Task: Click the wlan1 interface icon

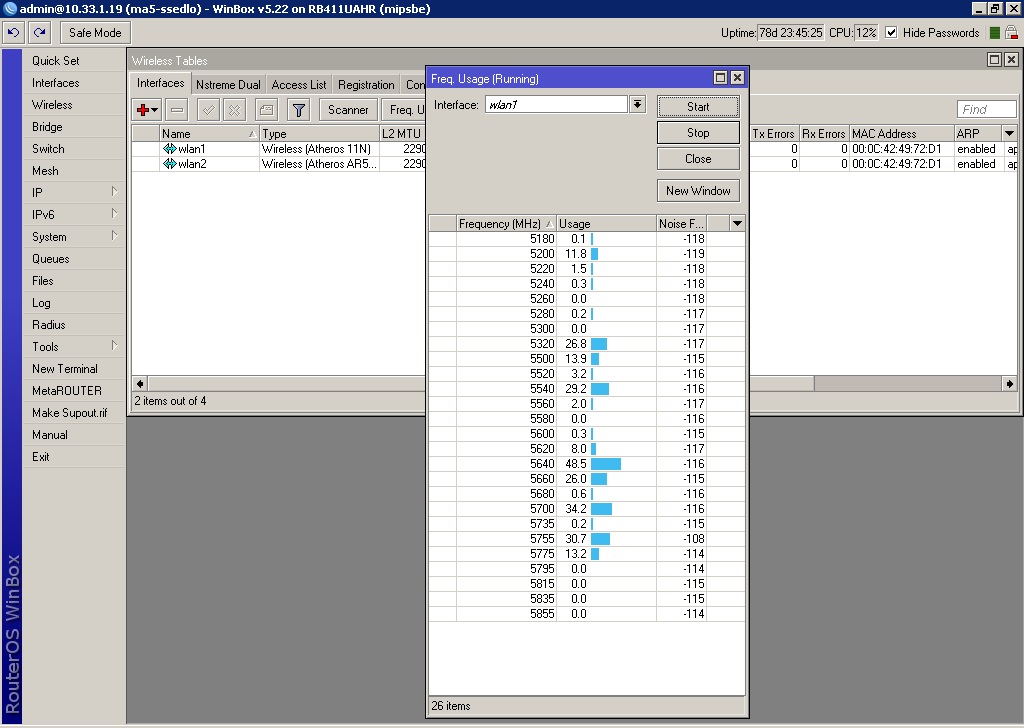Action: pos(170,149)
